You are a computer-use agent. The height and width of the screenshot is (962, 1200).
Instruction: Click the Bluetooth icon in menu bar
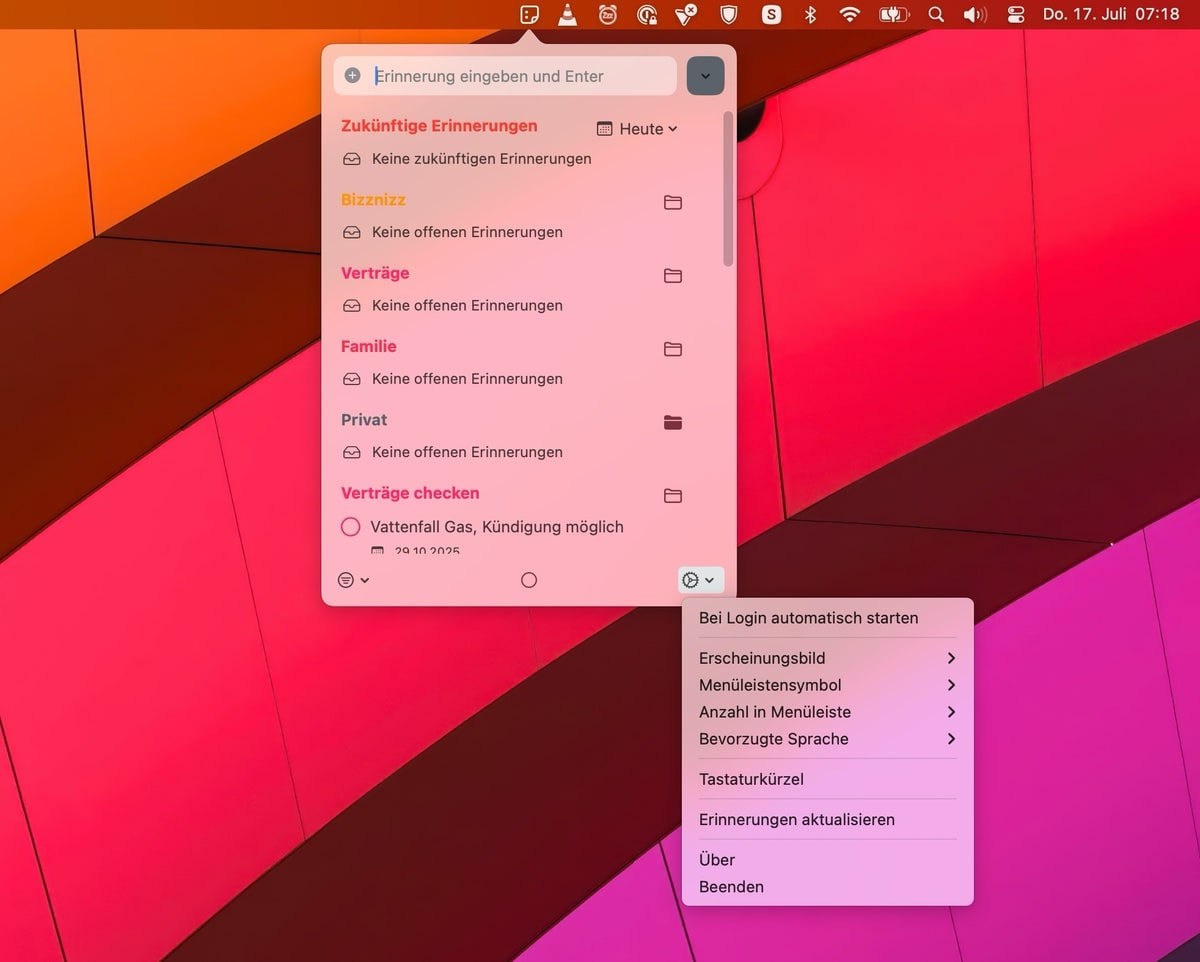[811, 15]
